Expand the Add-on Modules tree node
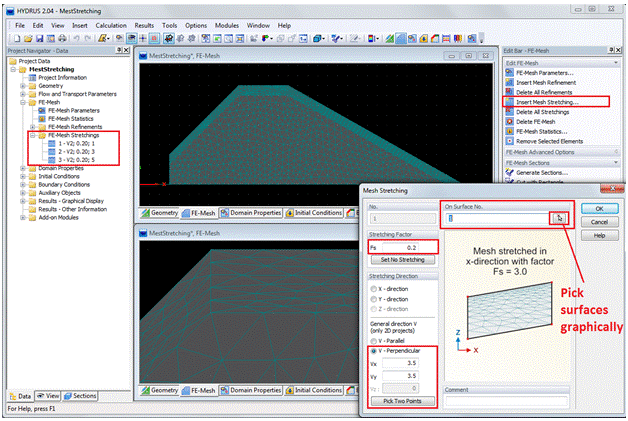628x421 pixels. pyautogui.click(x=23, y=218)
